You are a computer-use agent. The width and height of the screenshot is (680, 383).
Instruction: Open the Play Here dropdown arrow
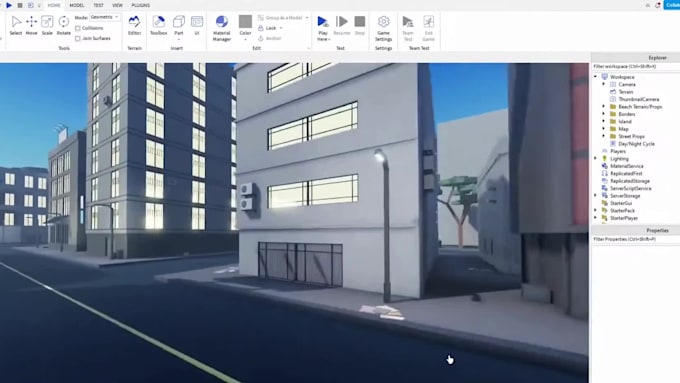coord(330,39)
